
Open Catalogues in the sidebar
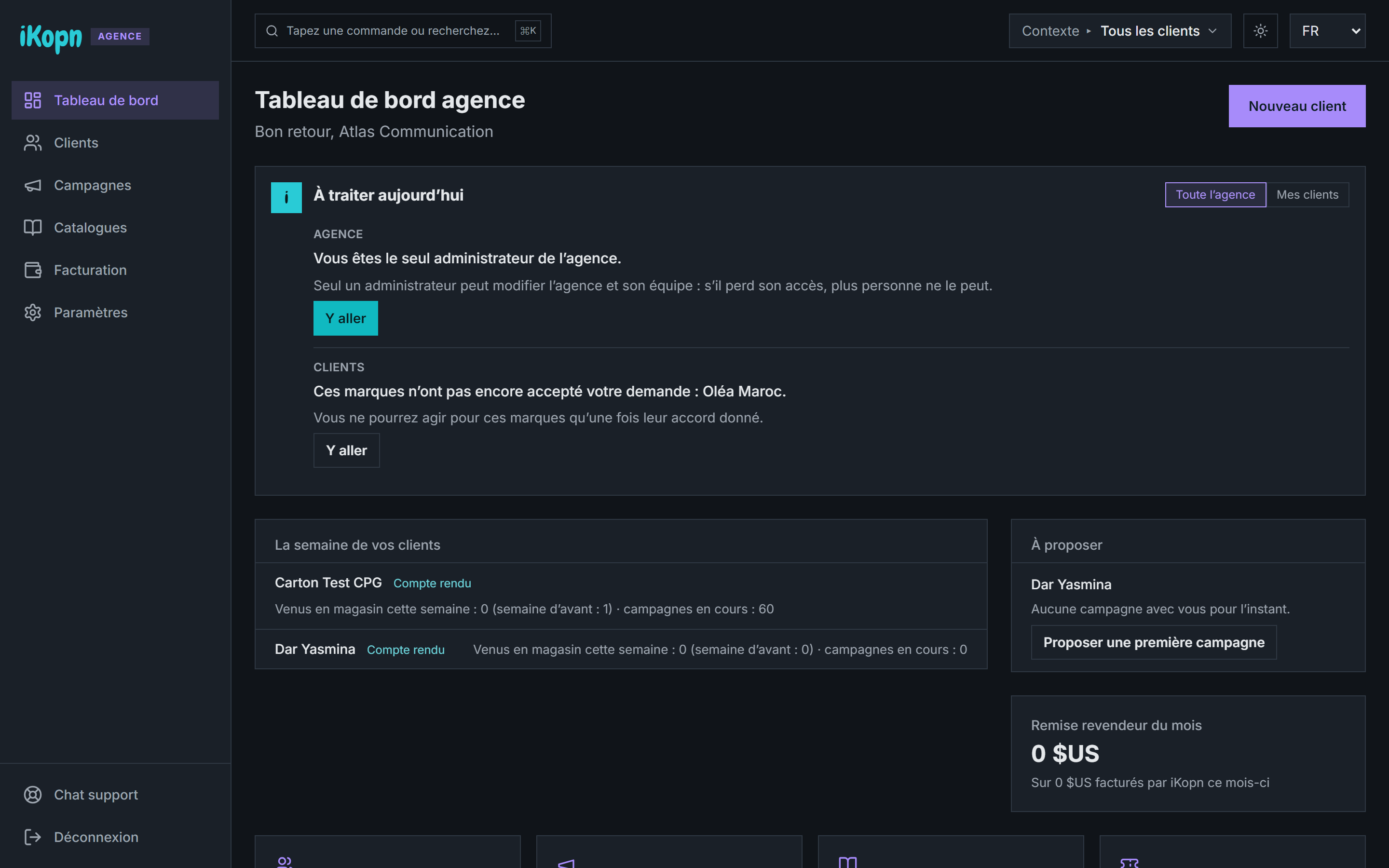tap(115, 228)
